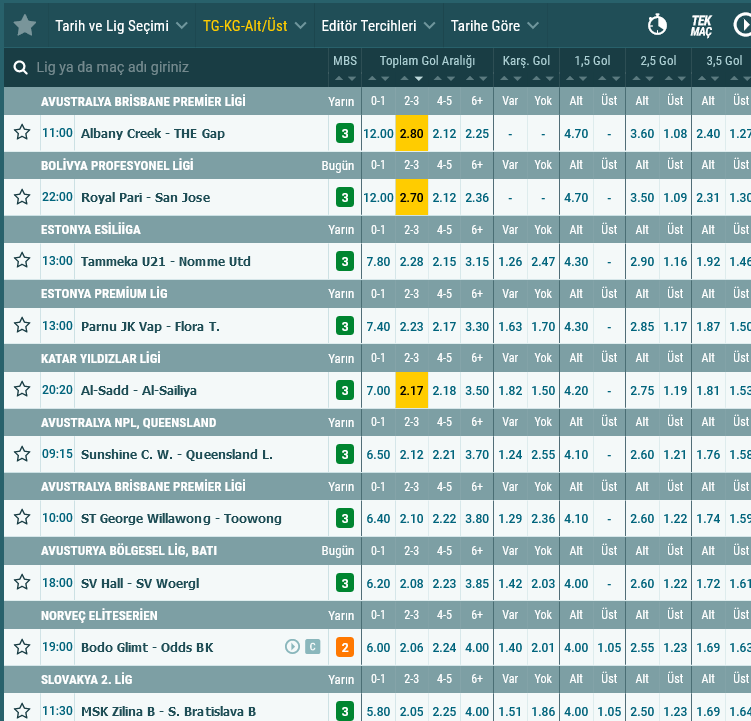The image size is (751, 721).
Task: Click 4.70 odds 1,5 Alt for Royal Pari
Action: [x=576, y=197]
